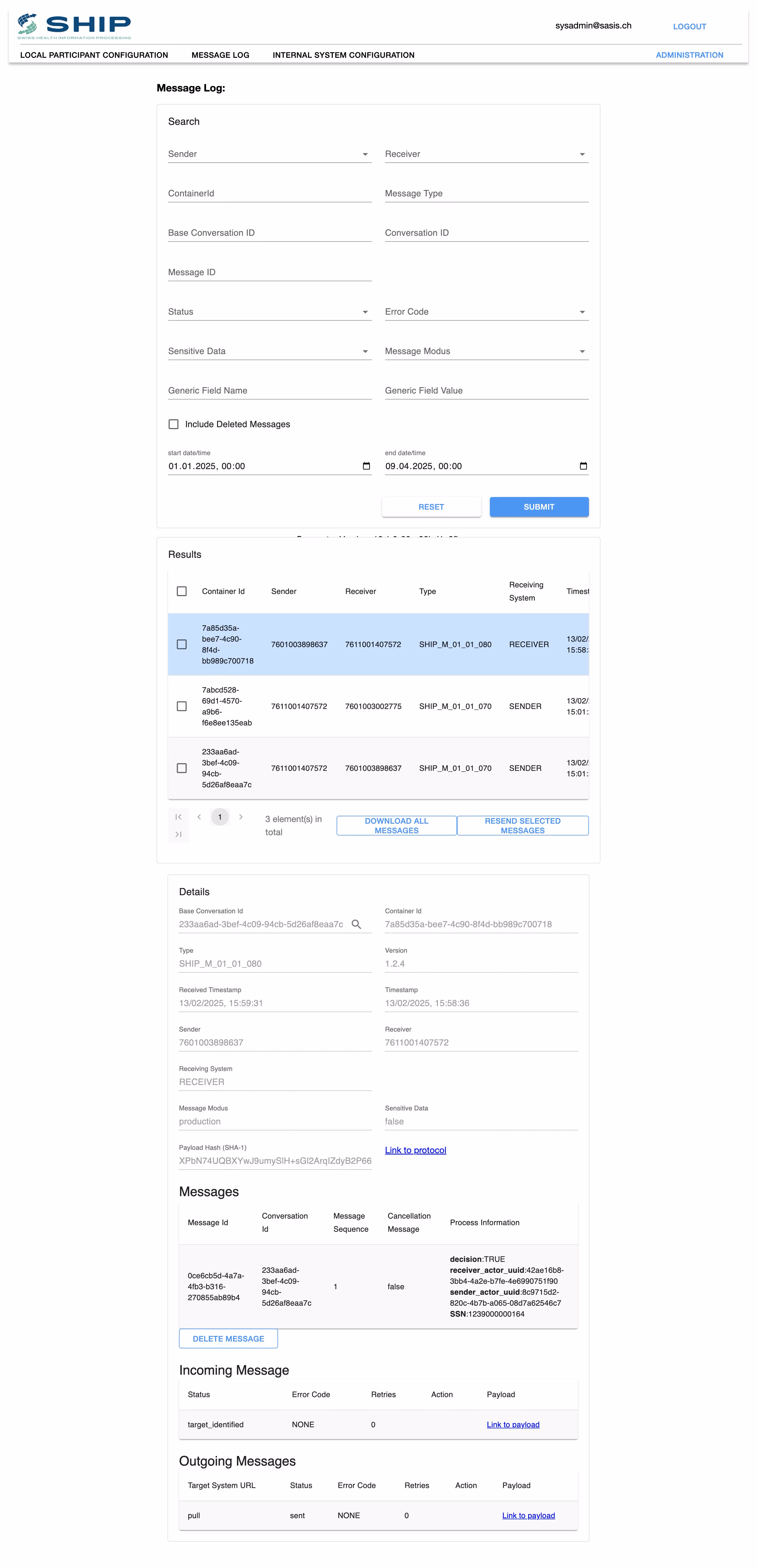Click the Version 1.2.4 field

(481, 964)
